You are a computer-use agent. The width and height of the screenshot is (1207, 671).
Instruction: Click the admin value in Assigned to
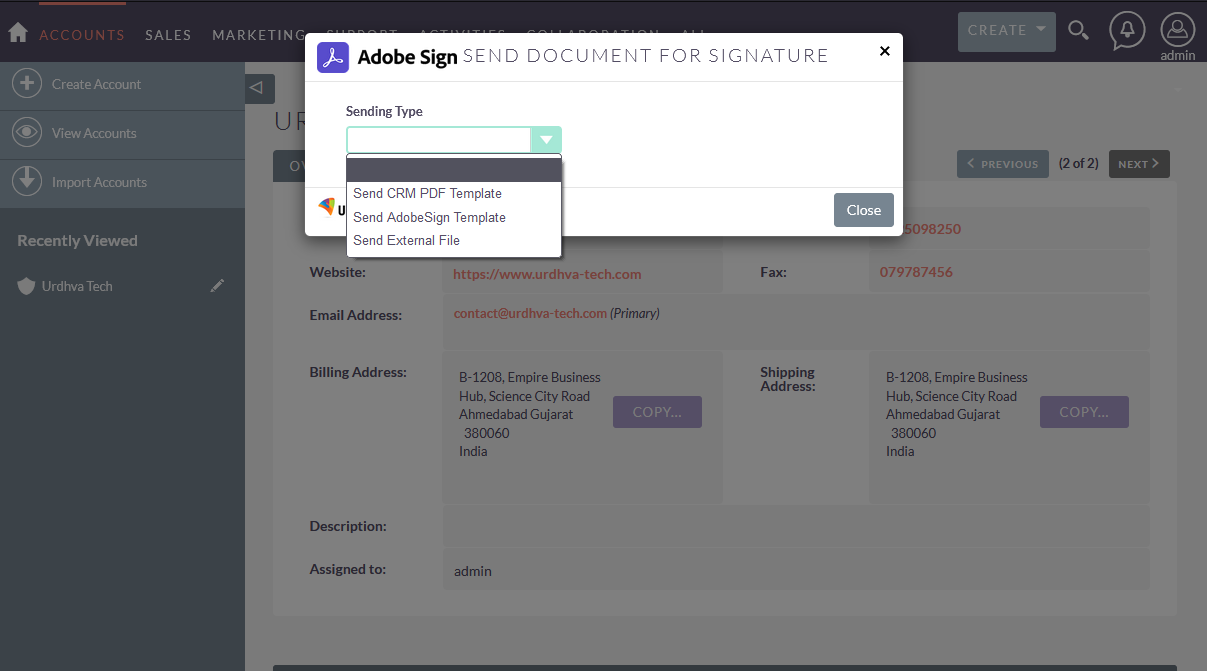(473, 571)
